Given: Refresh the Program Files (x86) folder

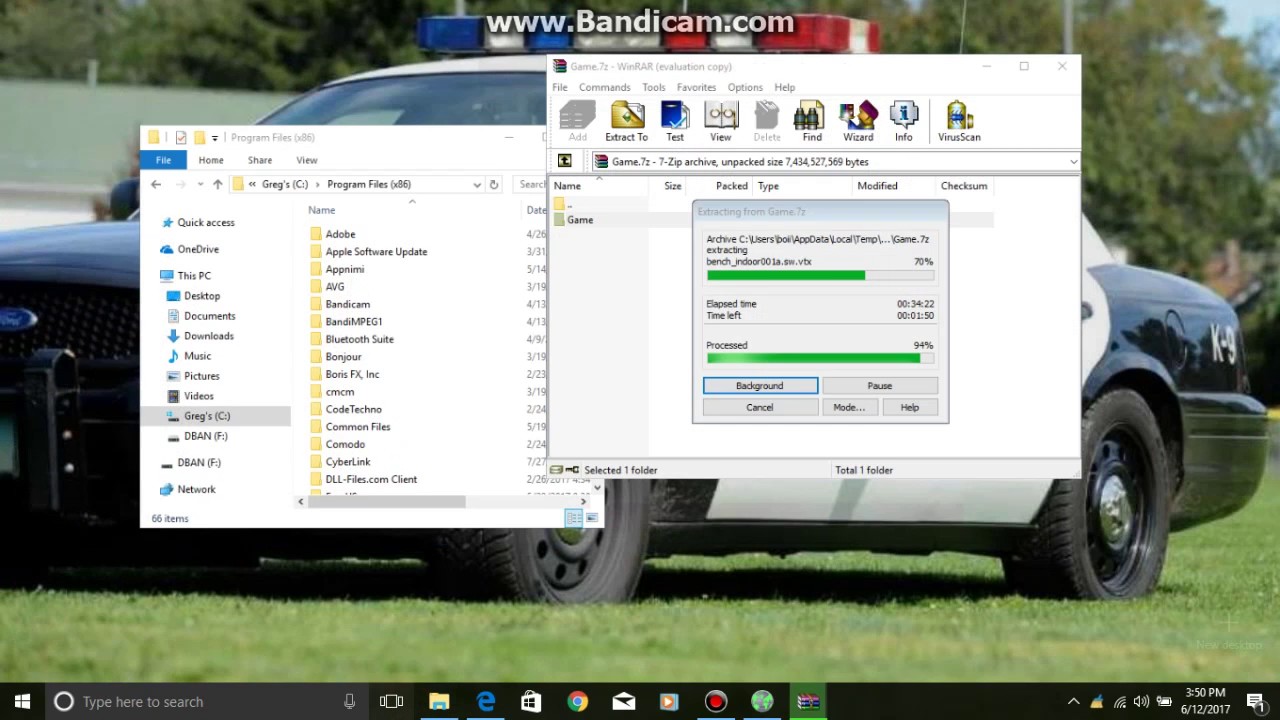Looking at the screenshot, I should [x=494, y=184].
